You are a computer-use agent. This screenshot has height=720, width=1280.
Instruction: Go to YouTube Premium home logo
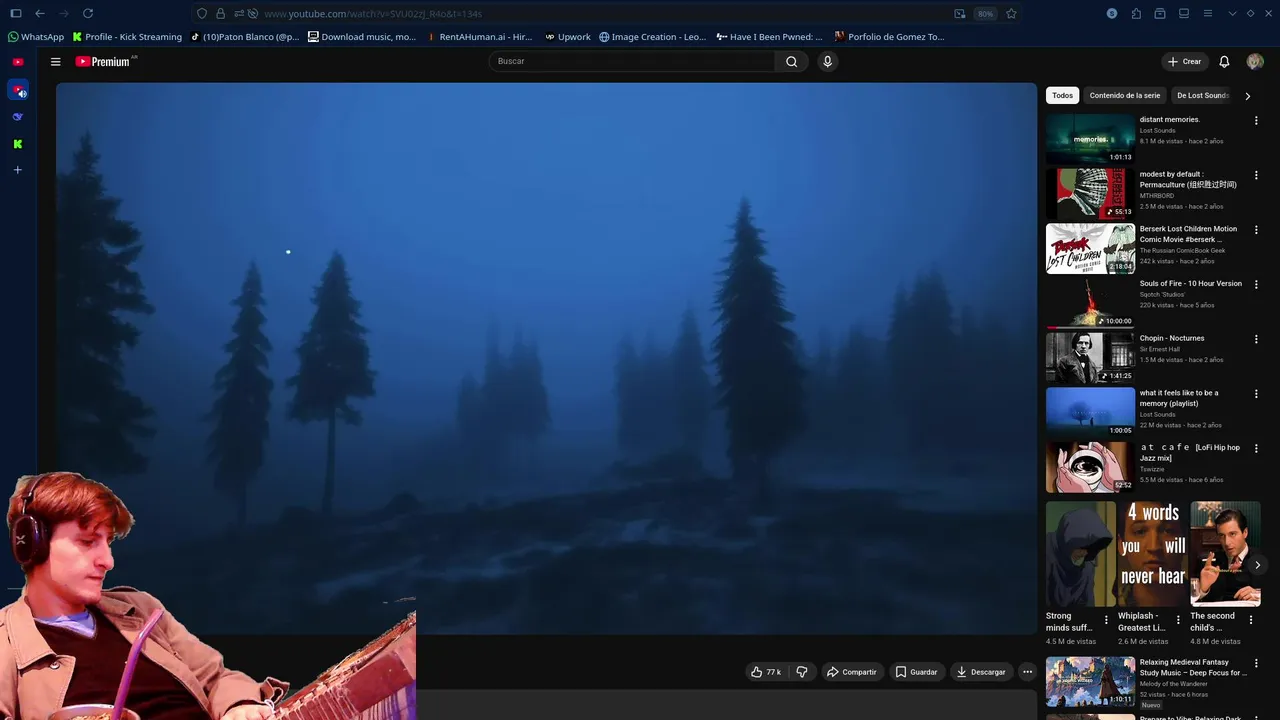click(x=104, y=62)
